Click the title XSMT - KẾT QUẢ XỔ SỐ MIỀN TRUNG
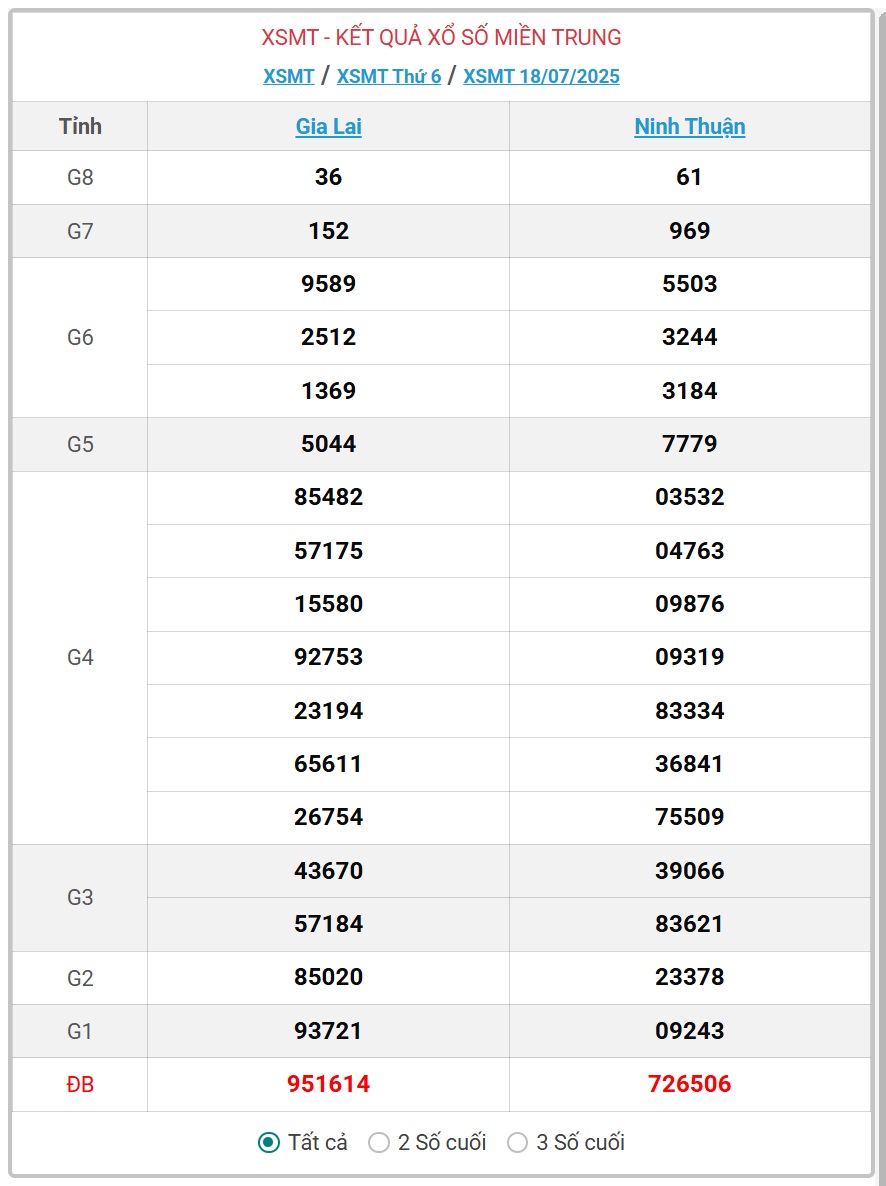This screenshot has height=1186, width=886. (442, 36)
